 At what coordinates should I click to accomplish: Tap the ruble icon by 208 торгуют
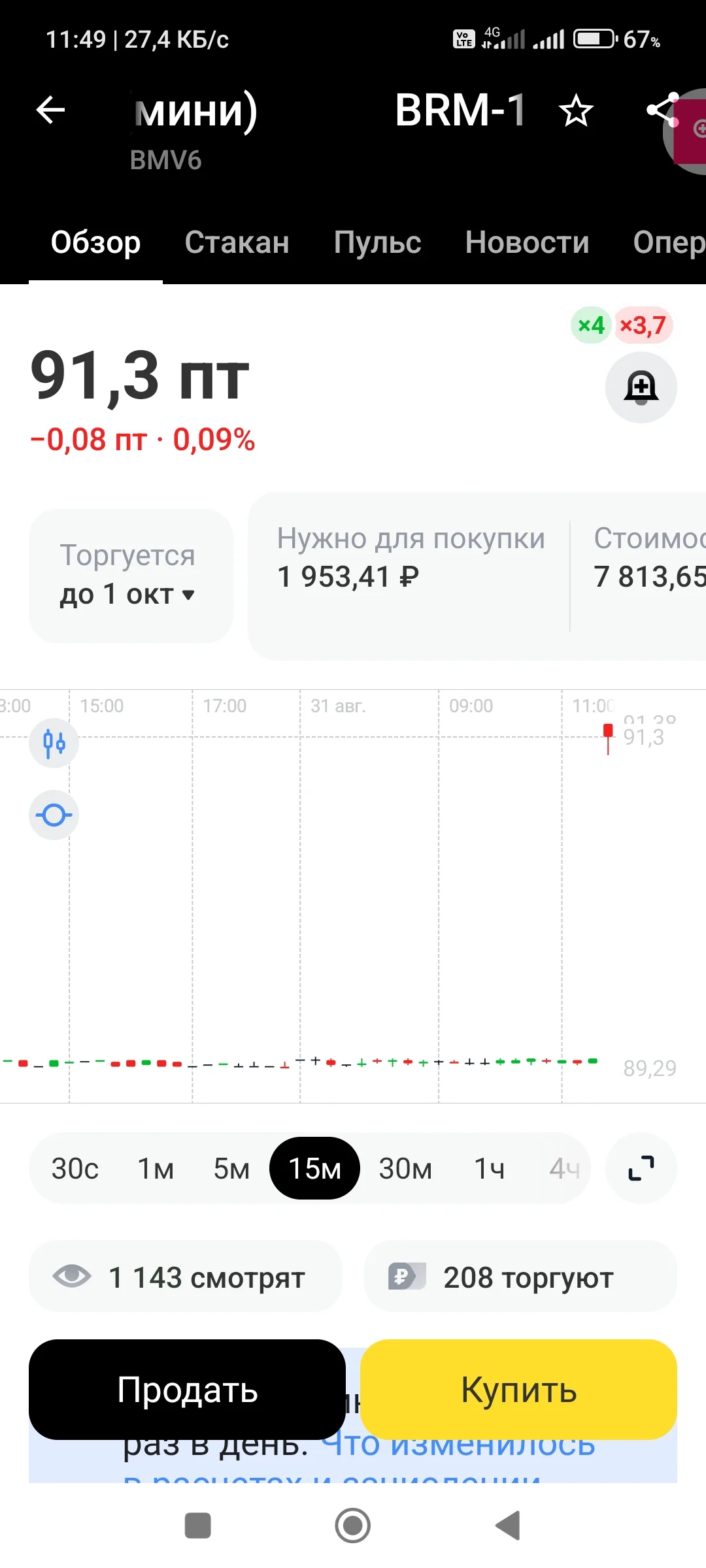[x=407, y=1275]
